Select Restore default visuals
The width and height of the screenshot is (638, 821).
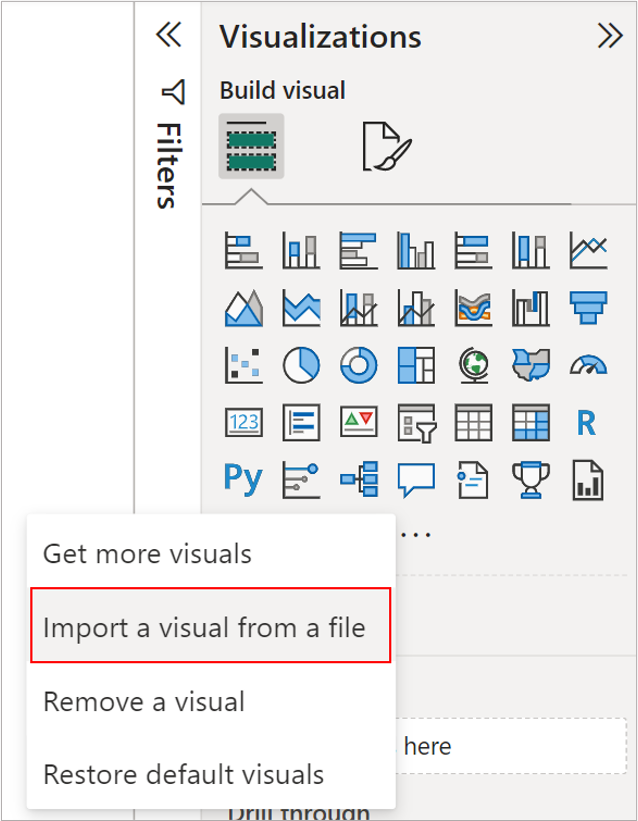[x=183, y=774]
